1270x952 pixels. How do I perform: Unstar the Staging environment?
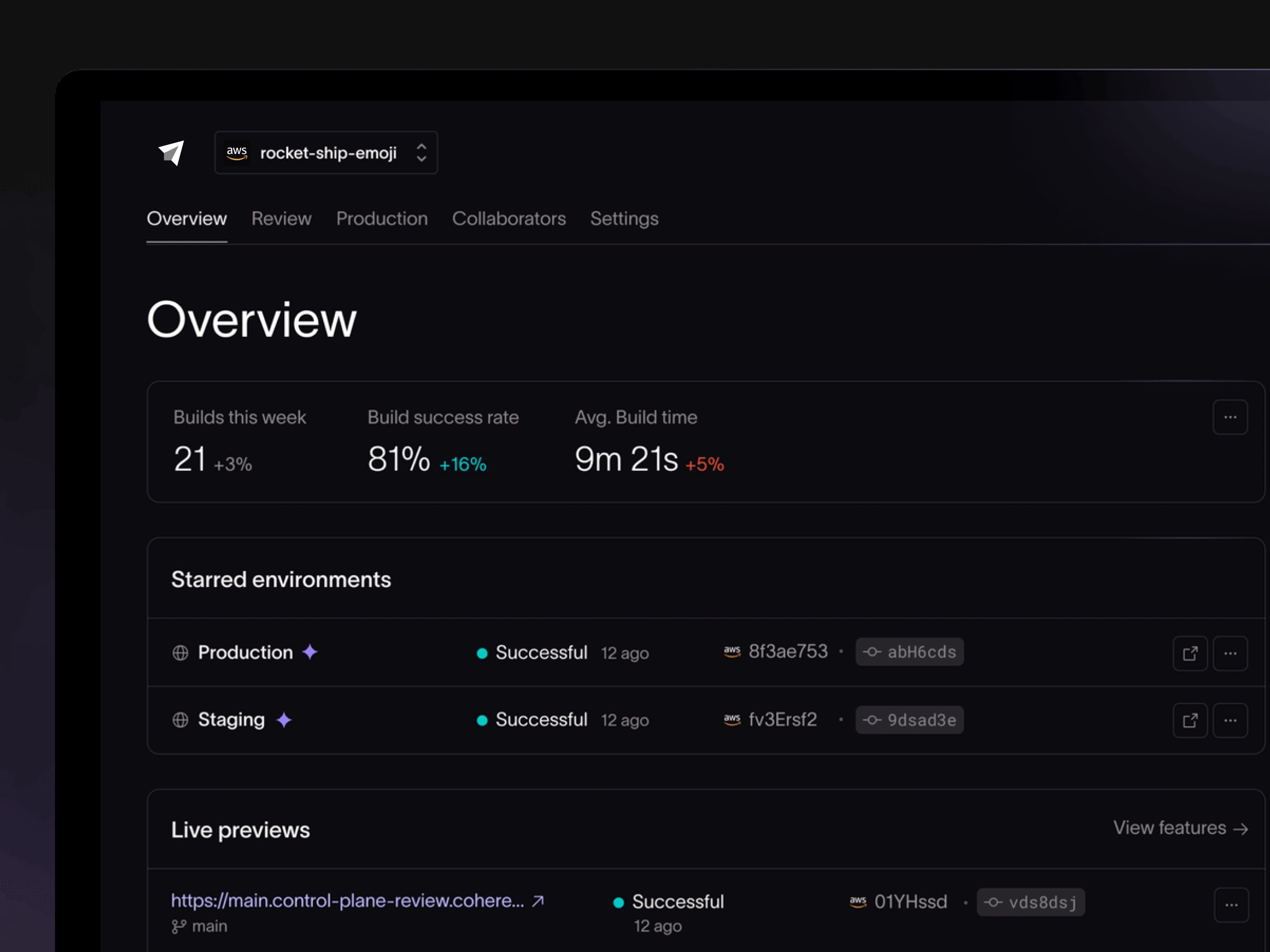point(284,720)
